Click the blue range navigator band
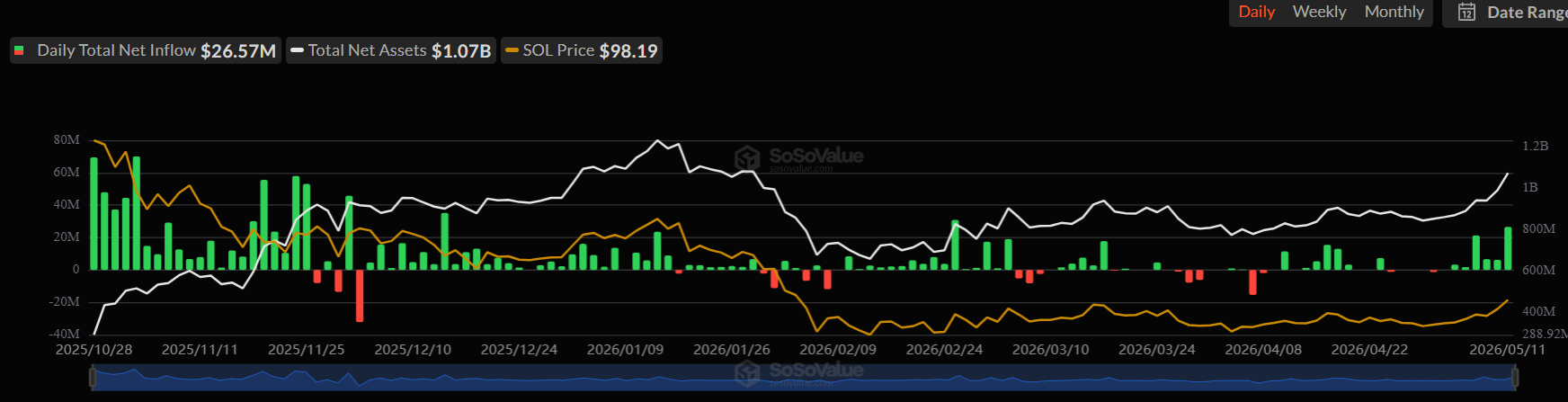This screenshot has height=402, width=1568. [804, 378]
